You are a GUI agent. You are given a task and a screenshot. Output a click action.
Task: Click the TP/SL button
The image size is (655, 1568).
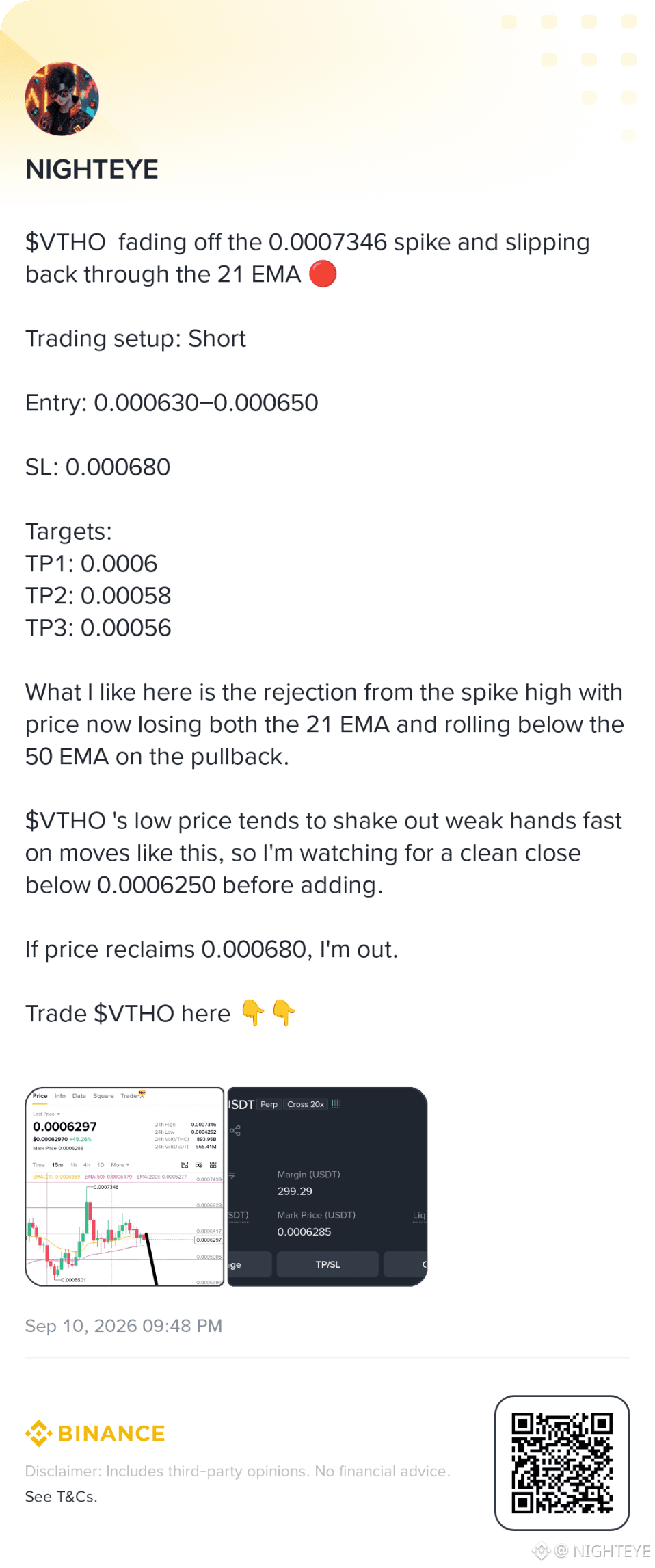327,1264
